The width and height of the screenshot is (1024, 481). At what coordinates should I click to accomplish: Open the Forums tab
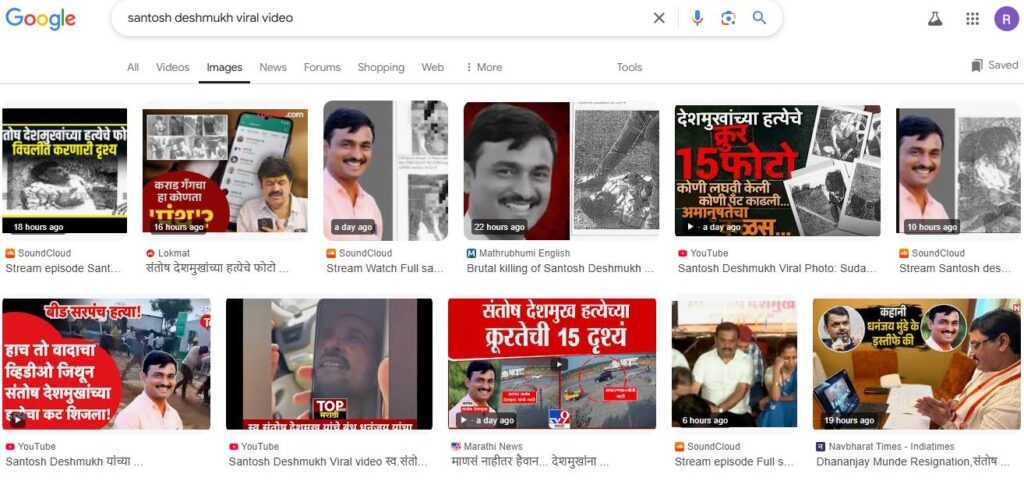(x=322, y=67)
